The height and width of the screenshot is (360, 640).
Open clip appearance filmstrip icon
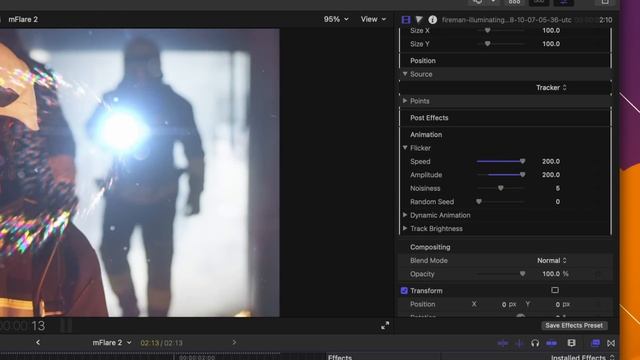[571, 343]
